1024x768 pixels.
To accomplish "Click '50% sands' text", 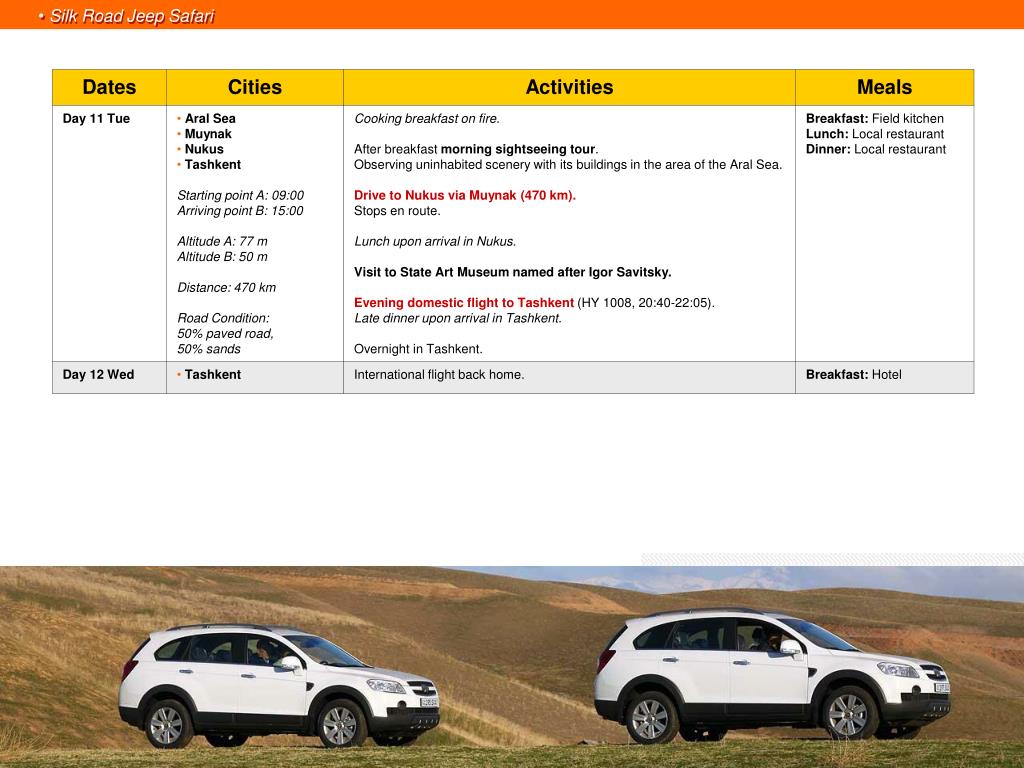I will (x=208, y=349).
